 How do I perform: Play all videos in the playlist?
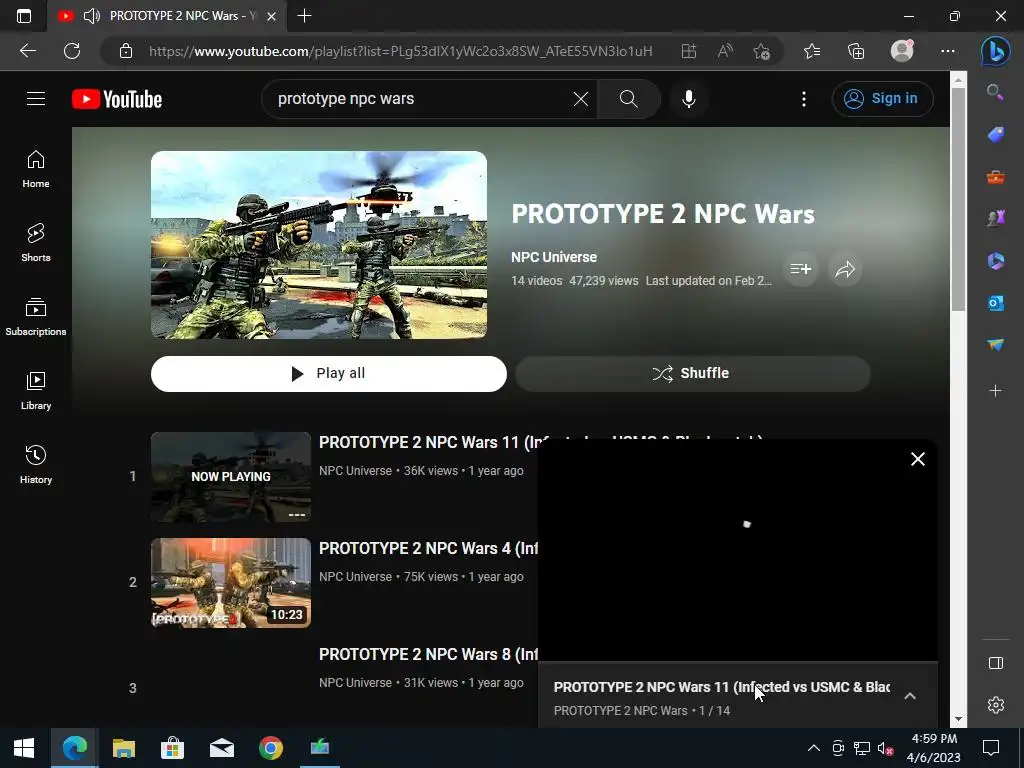tap(328, 374)
